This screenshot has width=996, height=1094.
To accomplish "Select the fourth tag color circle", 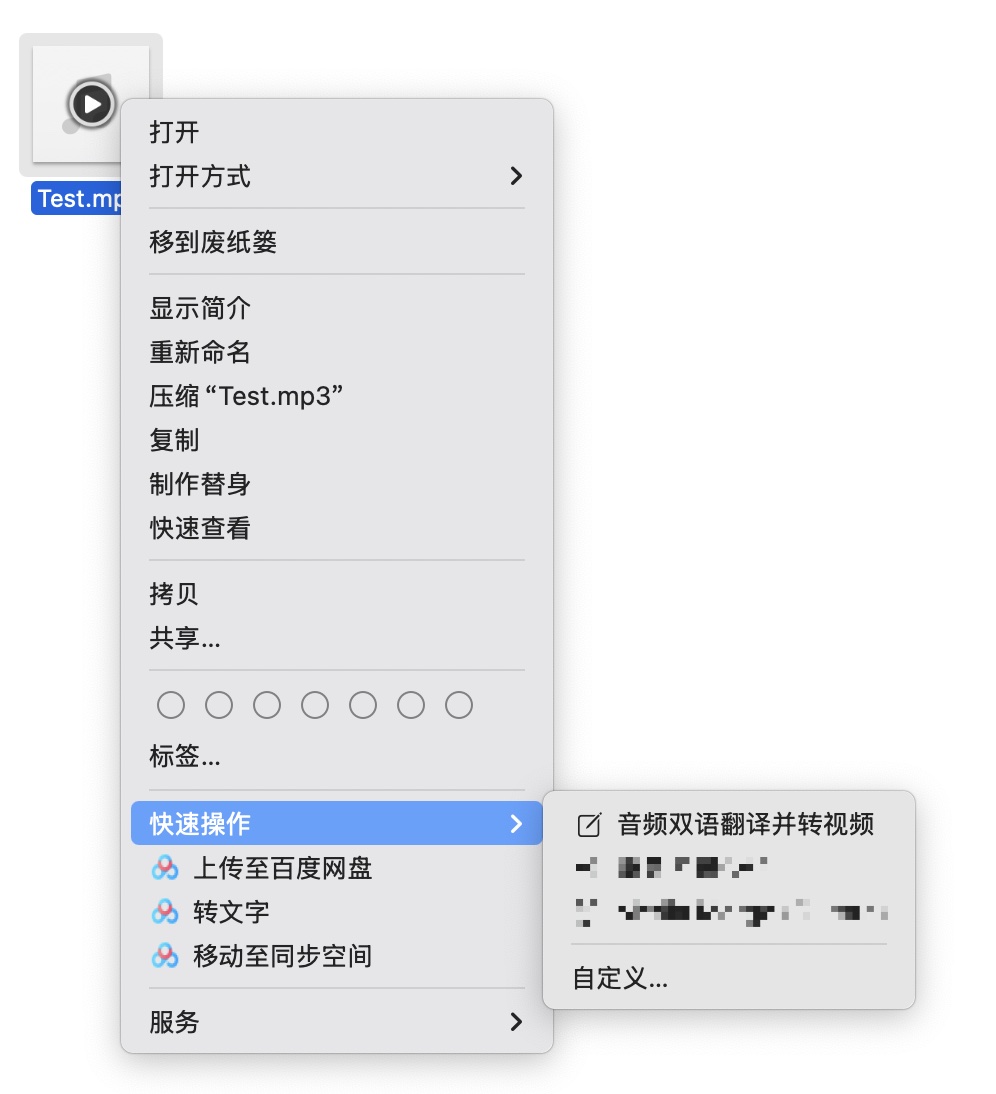I will point(315,706).
